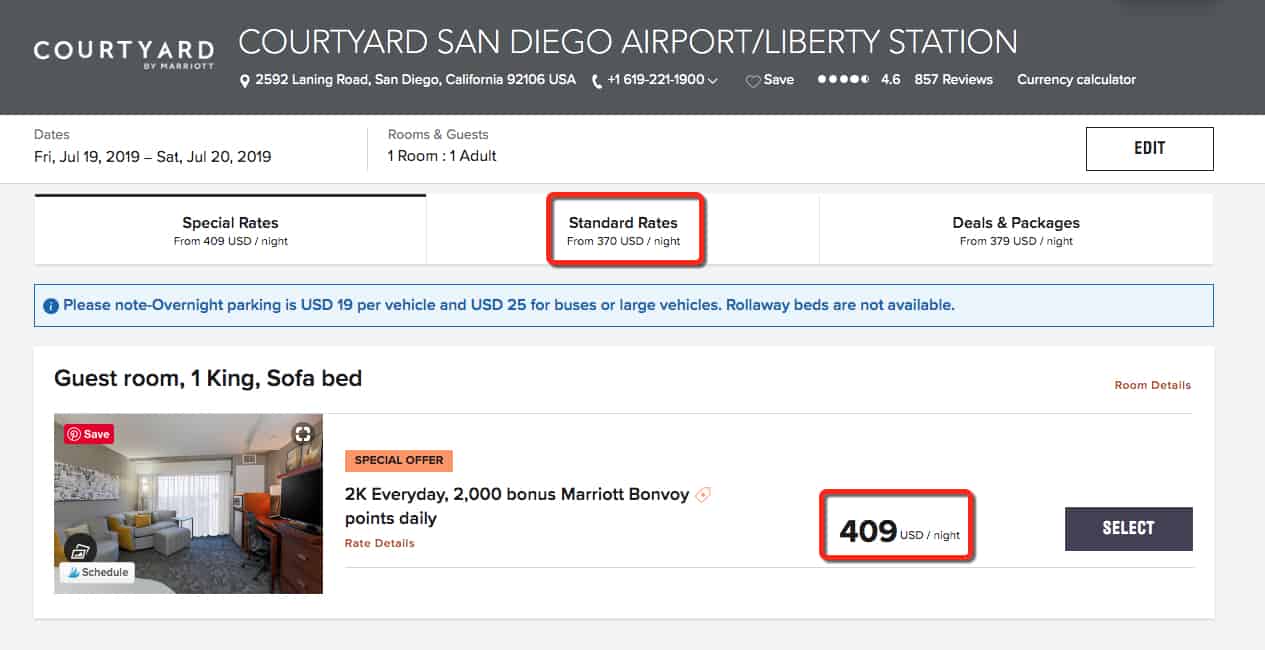Select the Special Rates tab

tap(230, 230)
